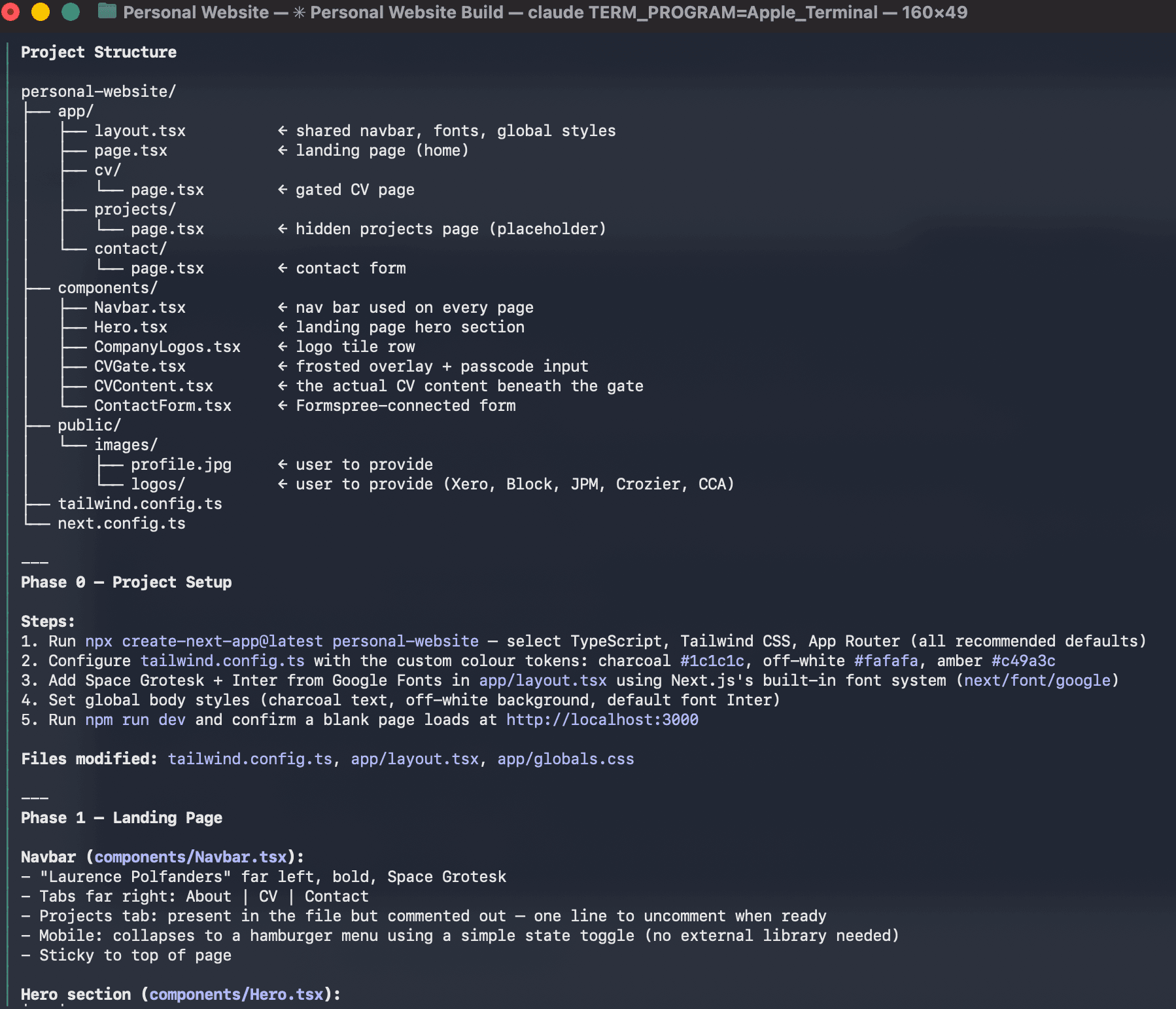Click the Phase 0 — Project Setup heading
Viewport: 1176px width, 1009px height.
(126, 582)
